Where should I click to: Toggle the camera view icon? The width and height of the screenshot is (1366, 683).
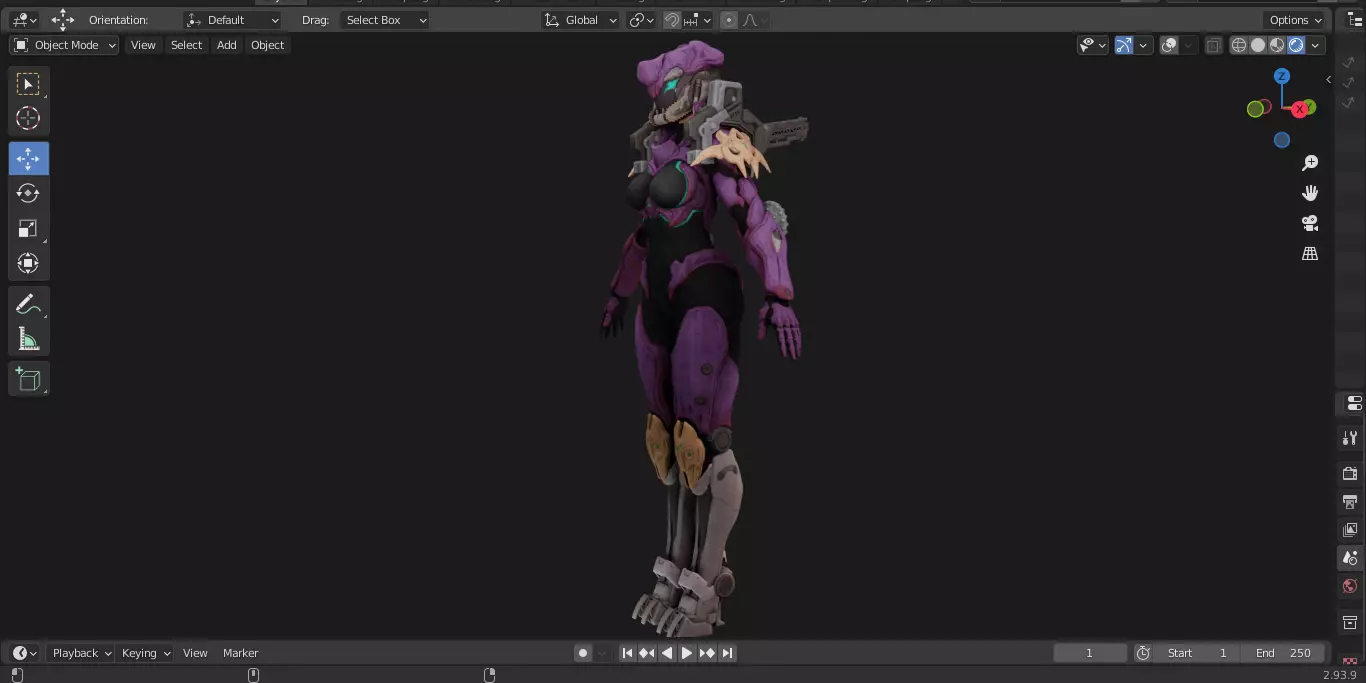(x=1310, y=223)
